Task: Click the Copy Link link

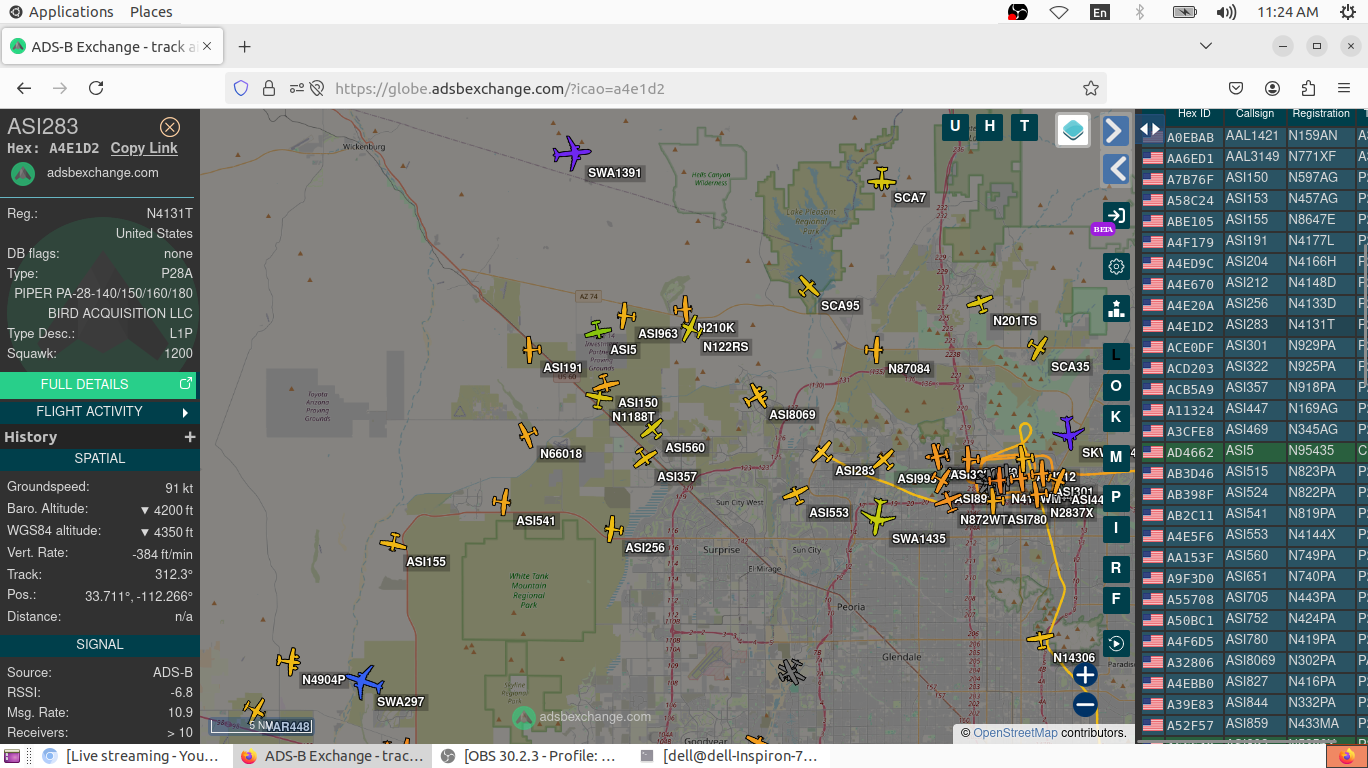Action: pos(144,148)
